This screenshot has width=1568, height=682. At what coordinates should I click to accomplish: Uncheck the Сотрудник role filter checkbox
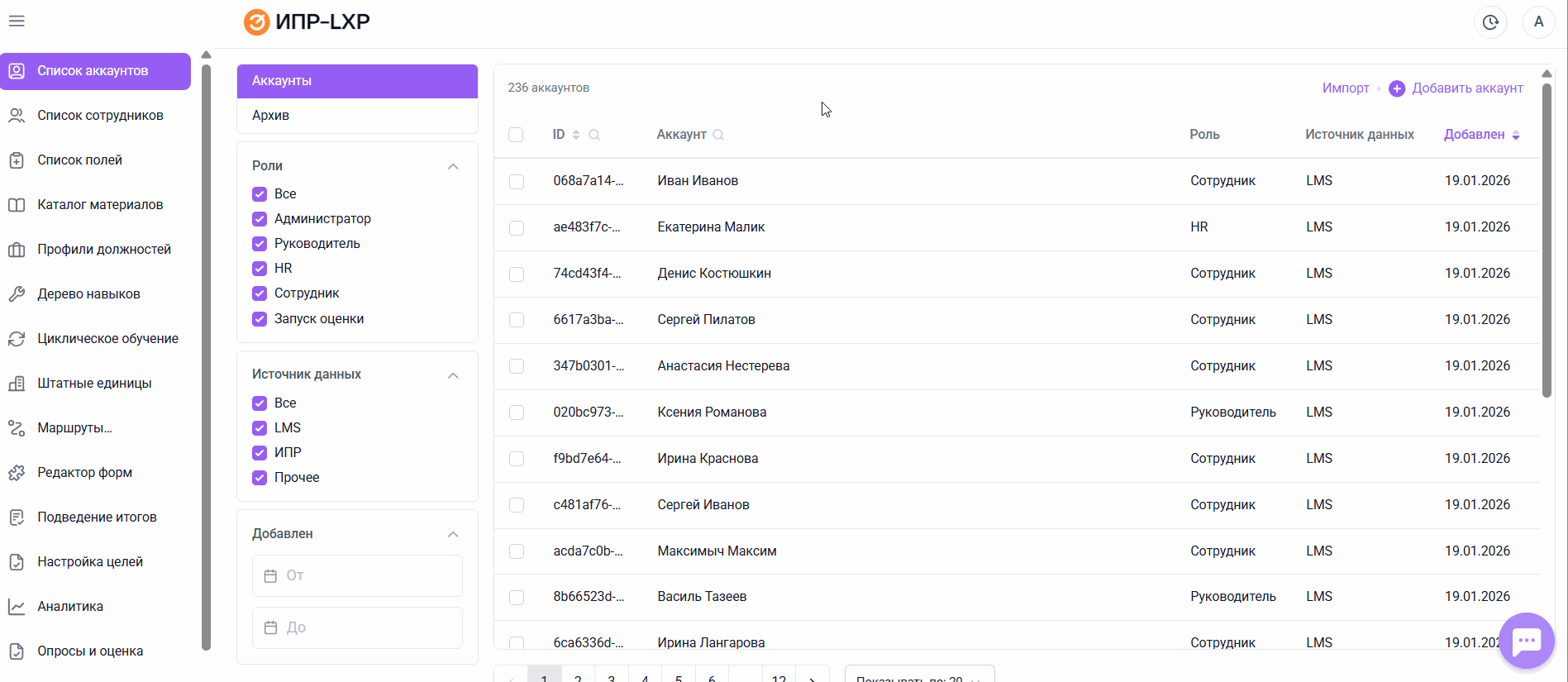click(260, 293)
